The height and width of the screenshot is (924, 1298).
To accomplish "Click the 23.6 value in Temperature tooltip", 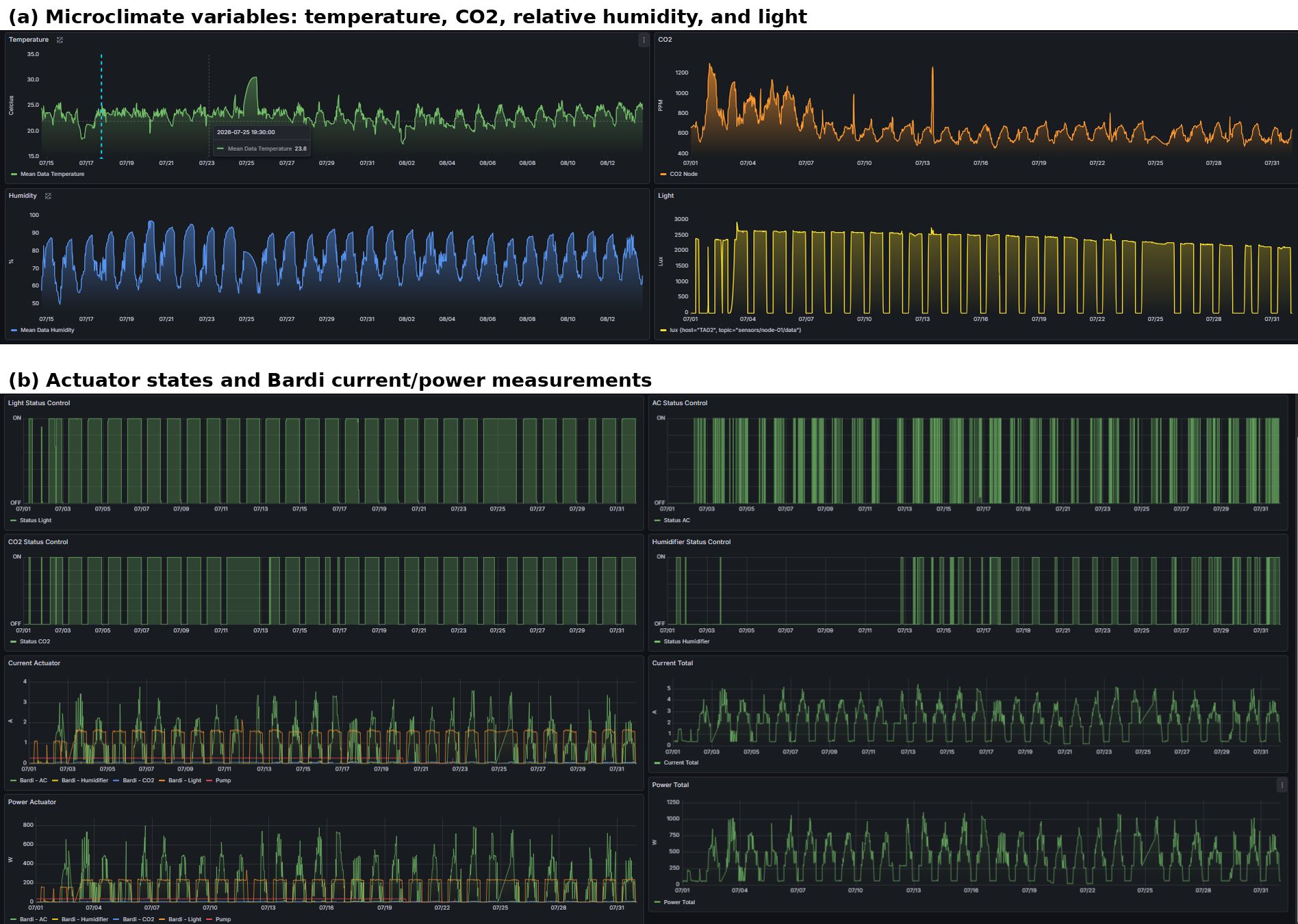I will tap(301, 149).
